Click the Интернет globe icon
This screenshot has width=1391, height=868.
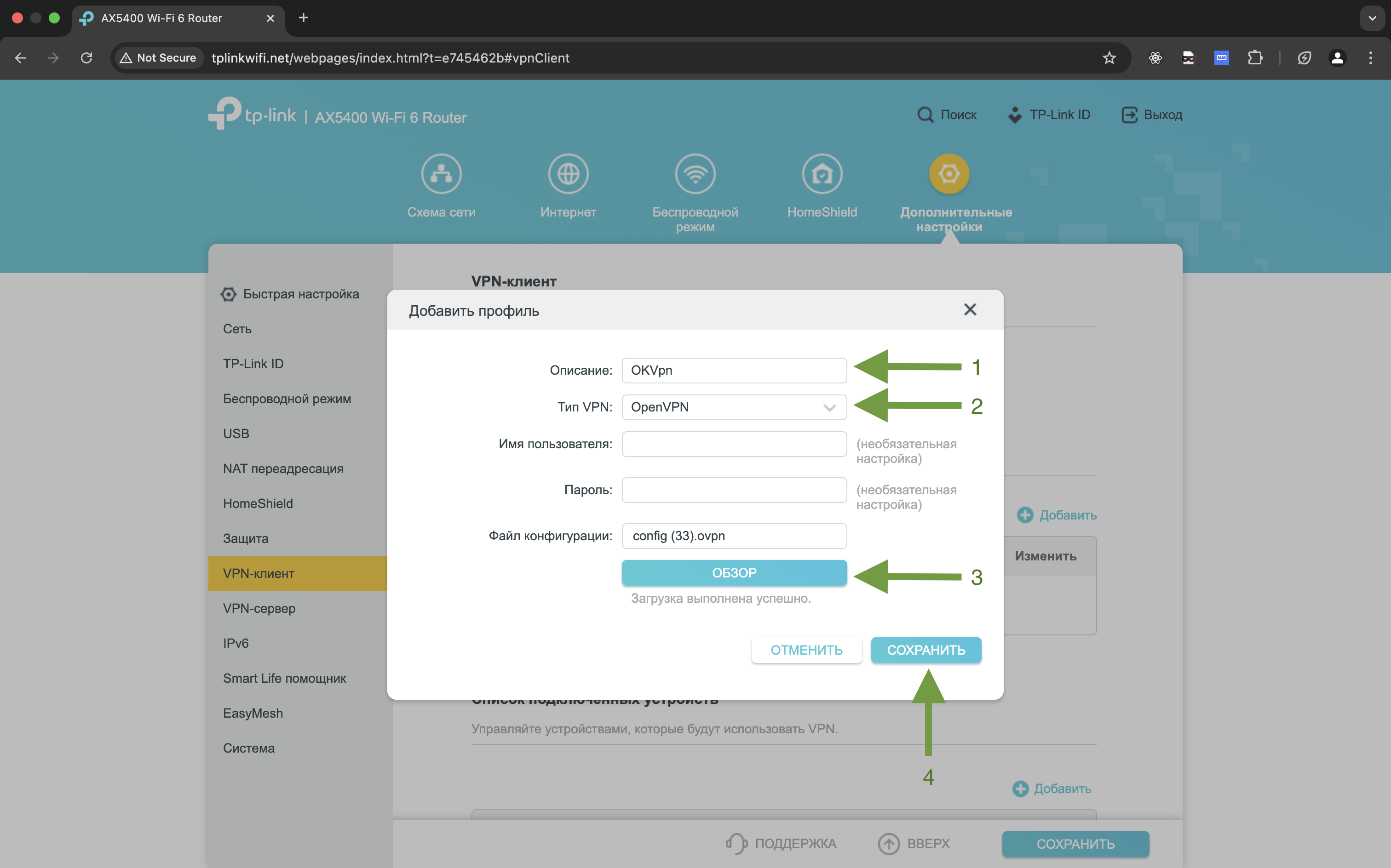[568, 174]
